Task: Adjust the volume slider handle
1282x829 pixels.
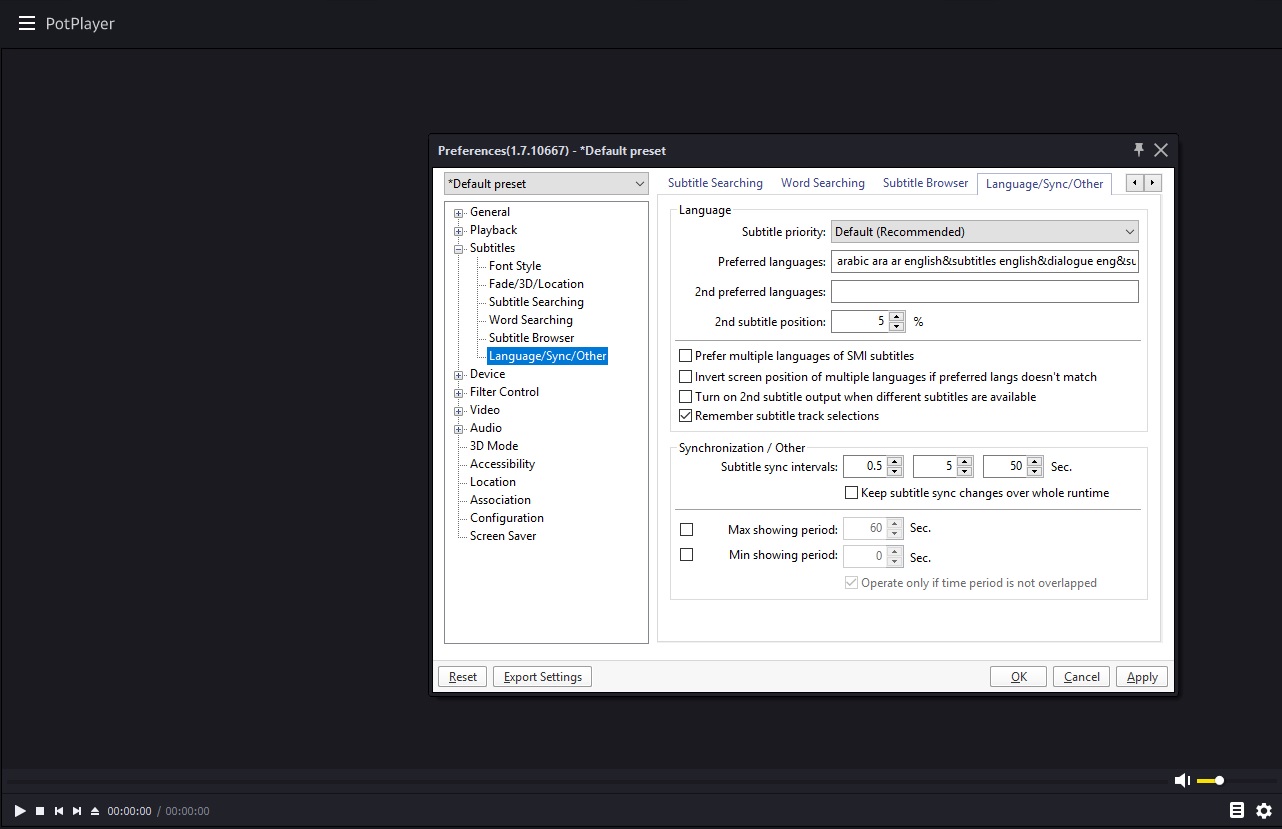Action: pyautogui.click(x=1219, y=780)
